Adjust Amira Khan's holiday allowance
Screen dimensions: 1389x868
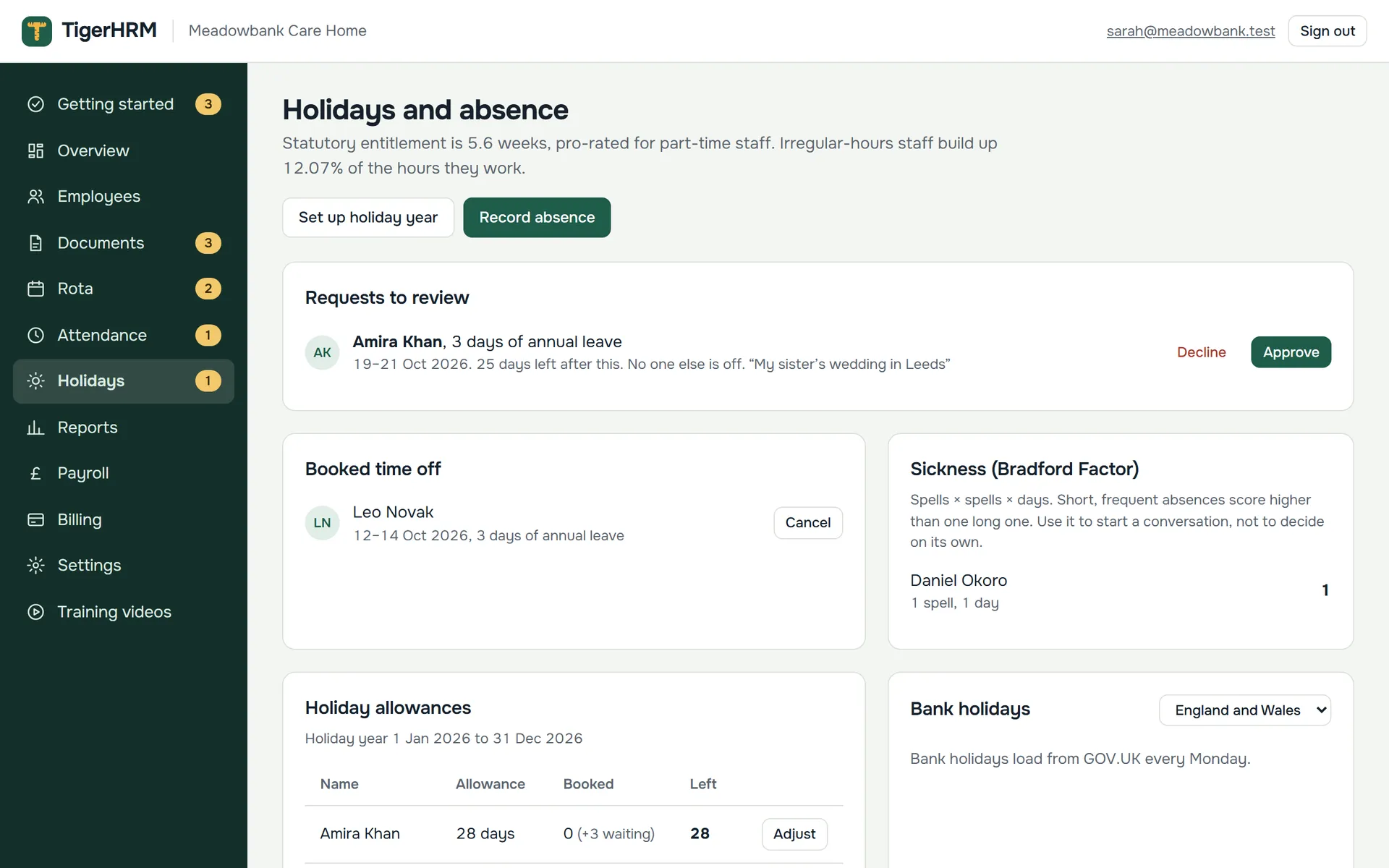(x=794, y=834)
